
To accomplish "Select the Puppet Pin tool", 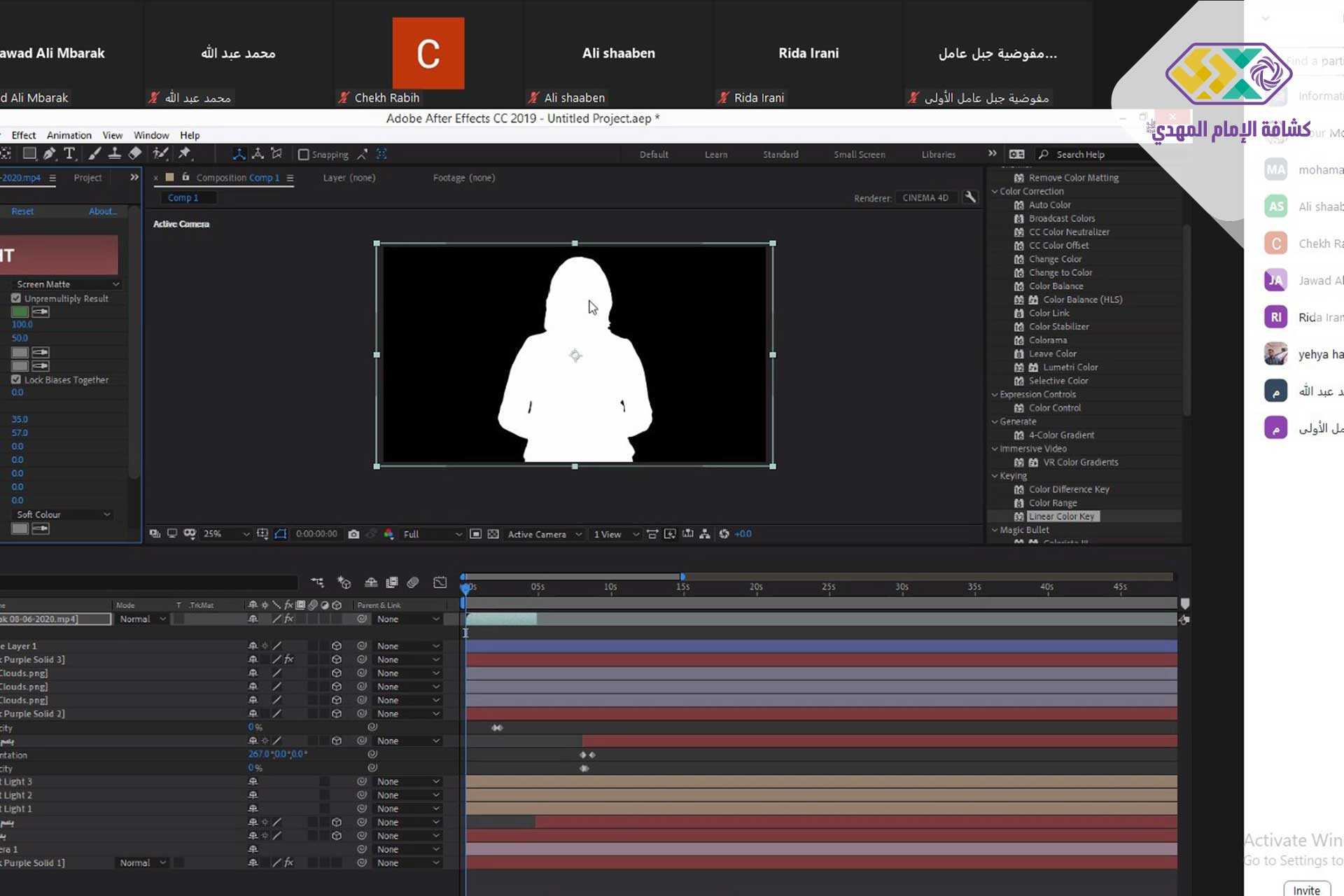I will pos(185,154).
